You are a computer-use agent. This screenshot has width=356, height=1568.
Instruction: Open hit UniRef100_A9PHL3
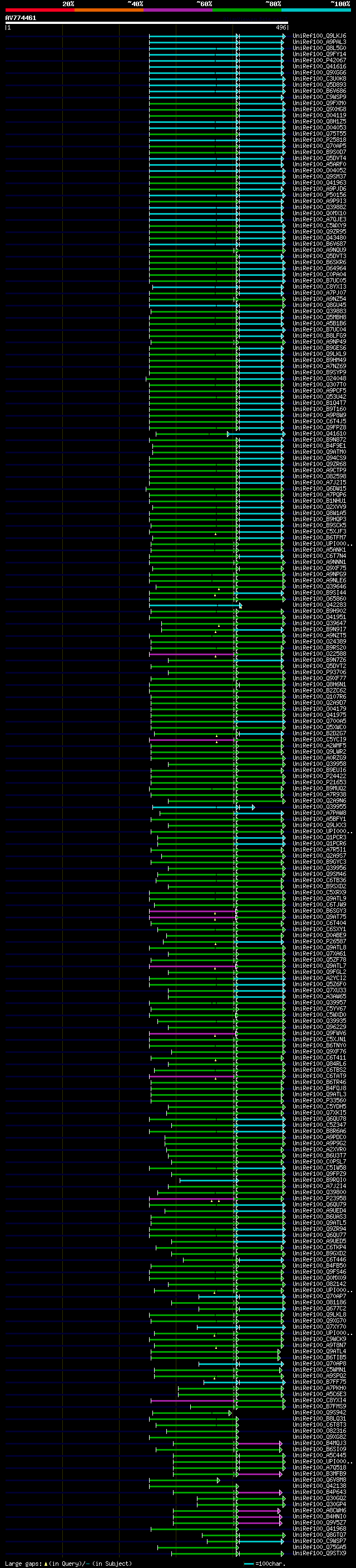pyautogui.click(x=319, y=42)
